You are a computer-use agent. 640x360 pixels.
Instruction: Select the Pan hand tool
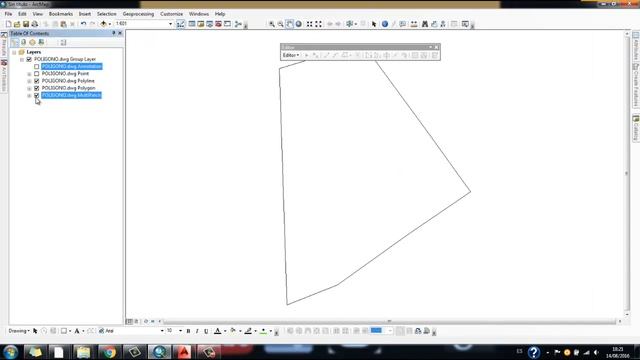pos(289,24)
